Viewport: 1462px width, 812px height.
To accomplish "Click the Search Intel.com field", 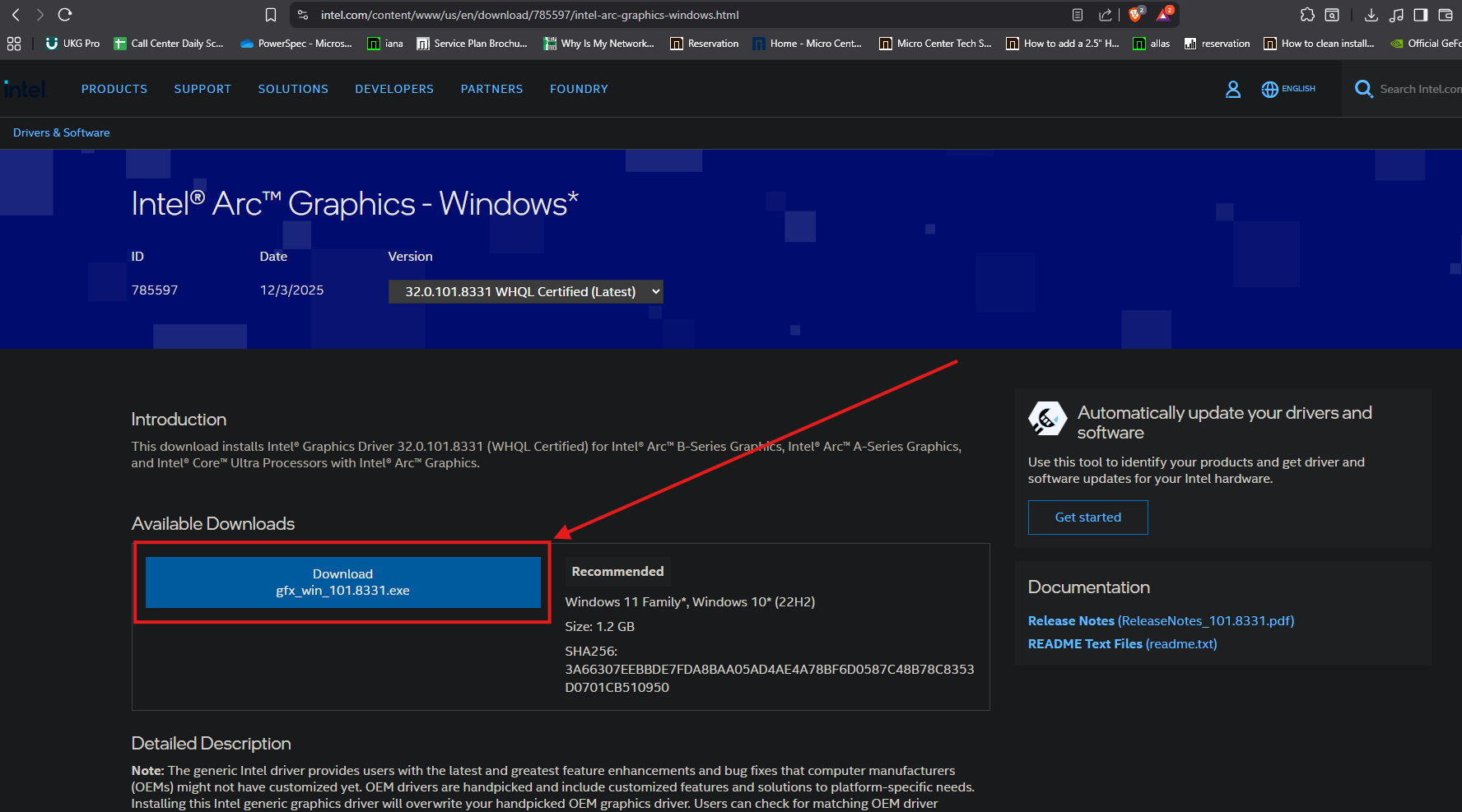I will pyautogui.click(x=1420, y=89).
